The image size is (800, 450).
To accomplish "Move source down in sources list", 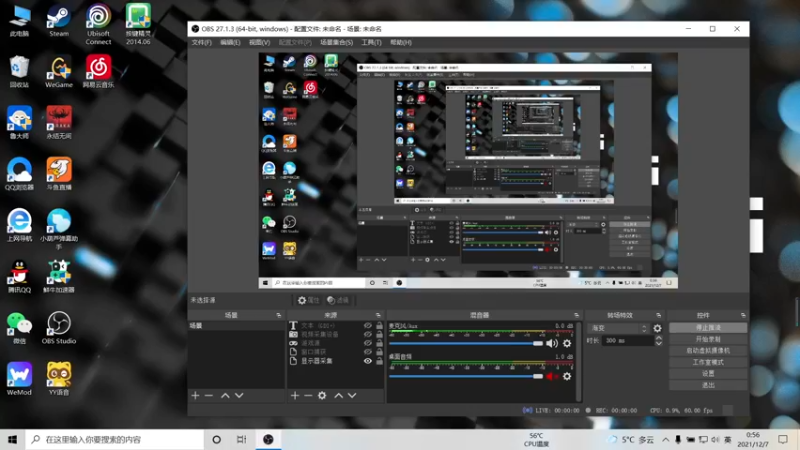I will tap(352, 395).
